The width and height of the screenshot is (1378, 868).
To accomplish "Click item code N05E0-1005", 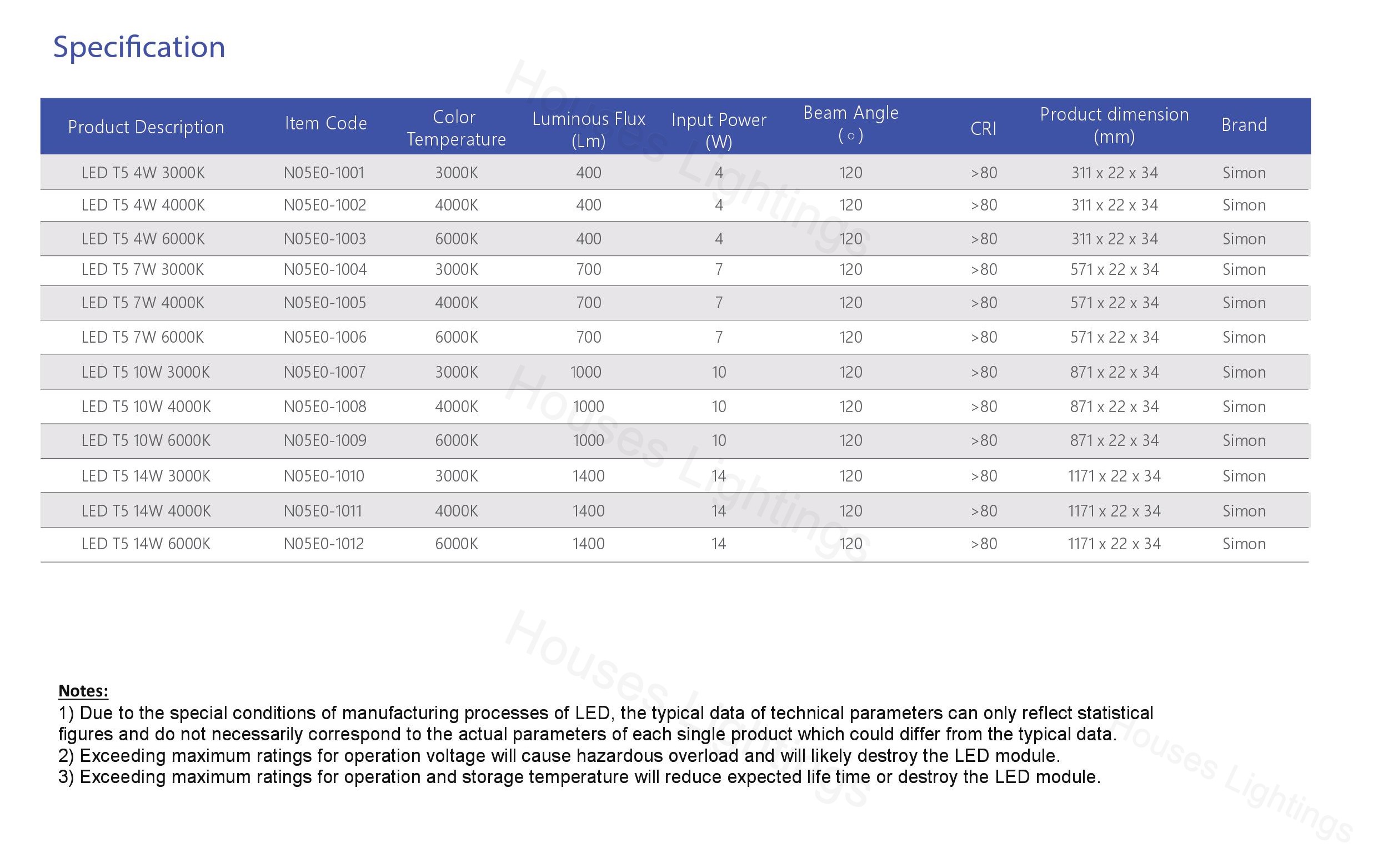I will (325, 303).
